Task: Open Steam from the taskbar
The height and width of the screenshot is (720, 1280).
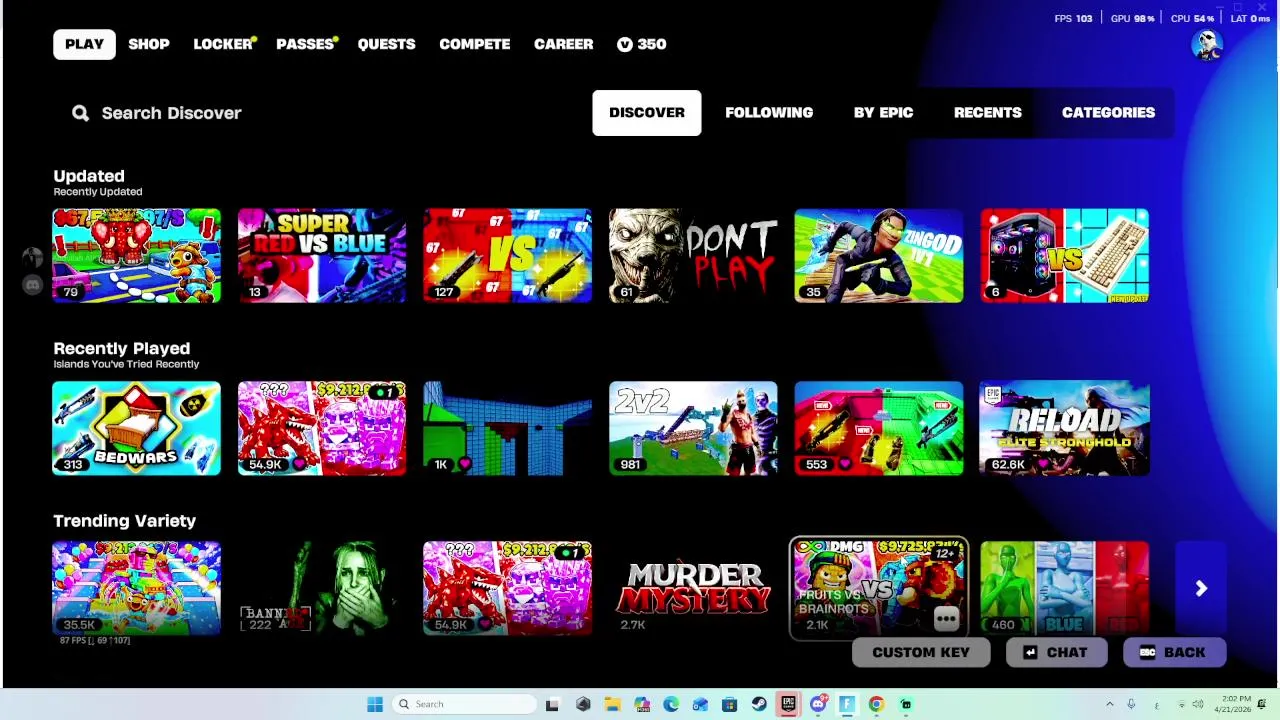Action: [759, 704]
